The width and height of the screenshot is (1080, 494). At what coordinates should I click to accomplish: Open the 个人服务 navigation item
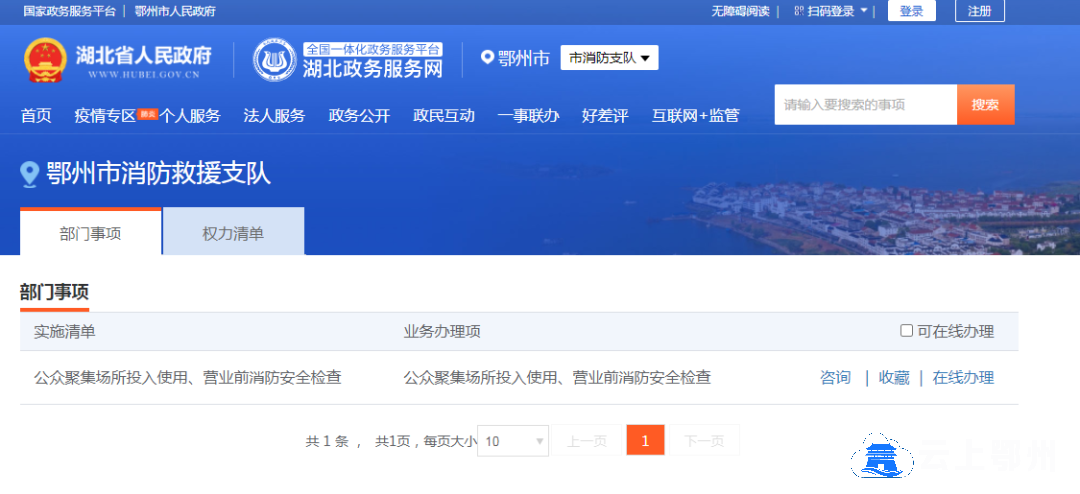[x=189, y=116]
